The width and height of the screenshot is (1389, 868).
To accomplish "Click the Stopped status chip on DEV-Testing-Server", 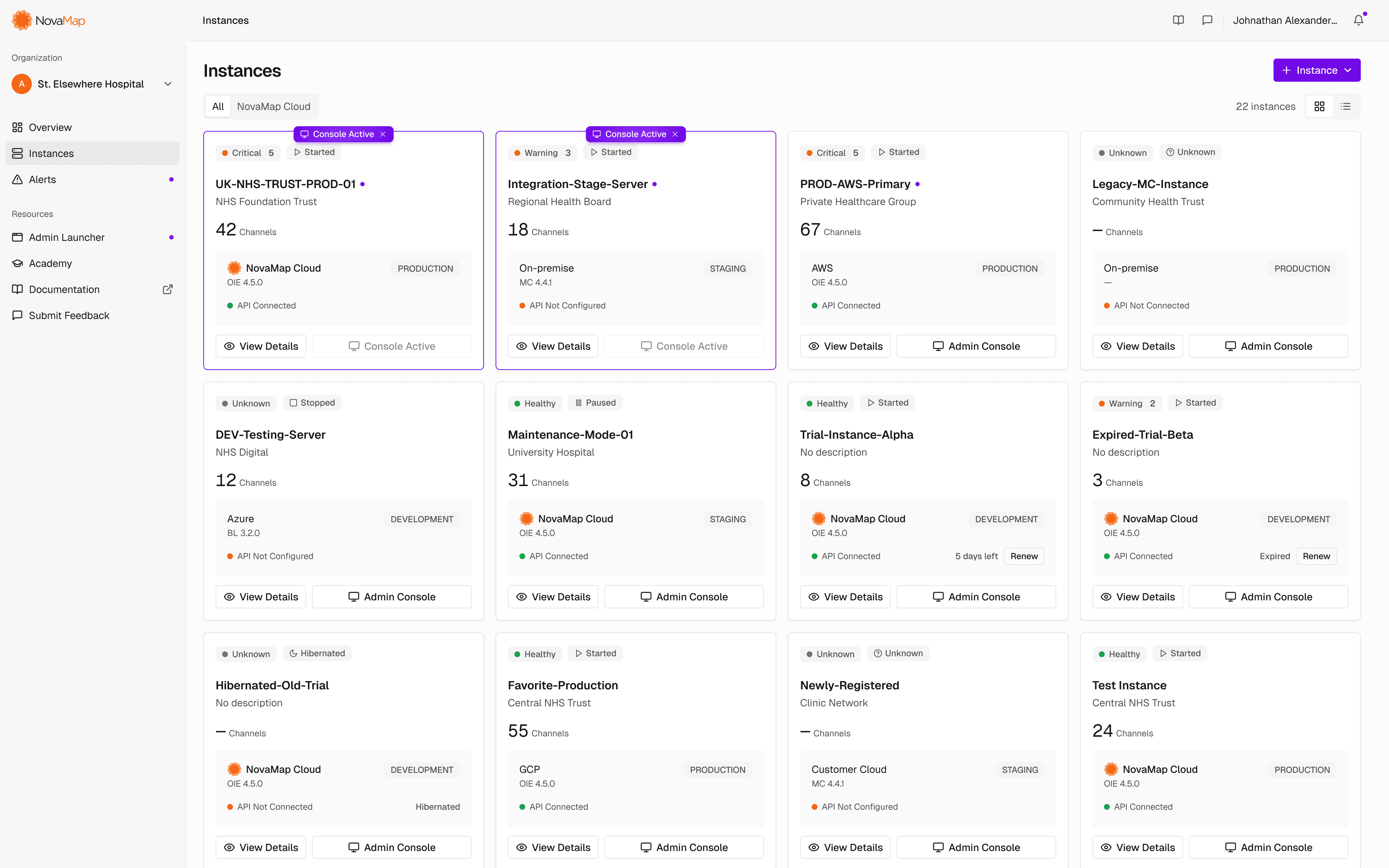I will 312,403.
